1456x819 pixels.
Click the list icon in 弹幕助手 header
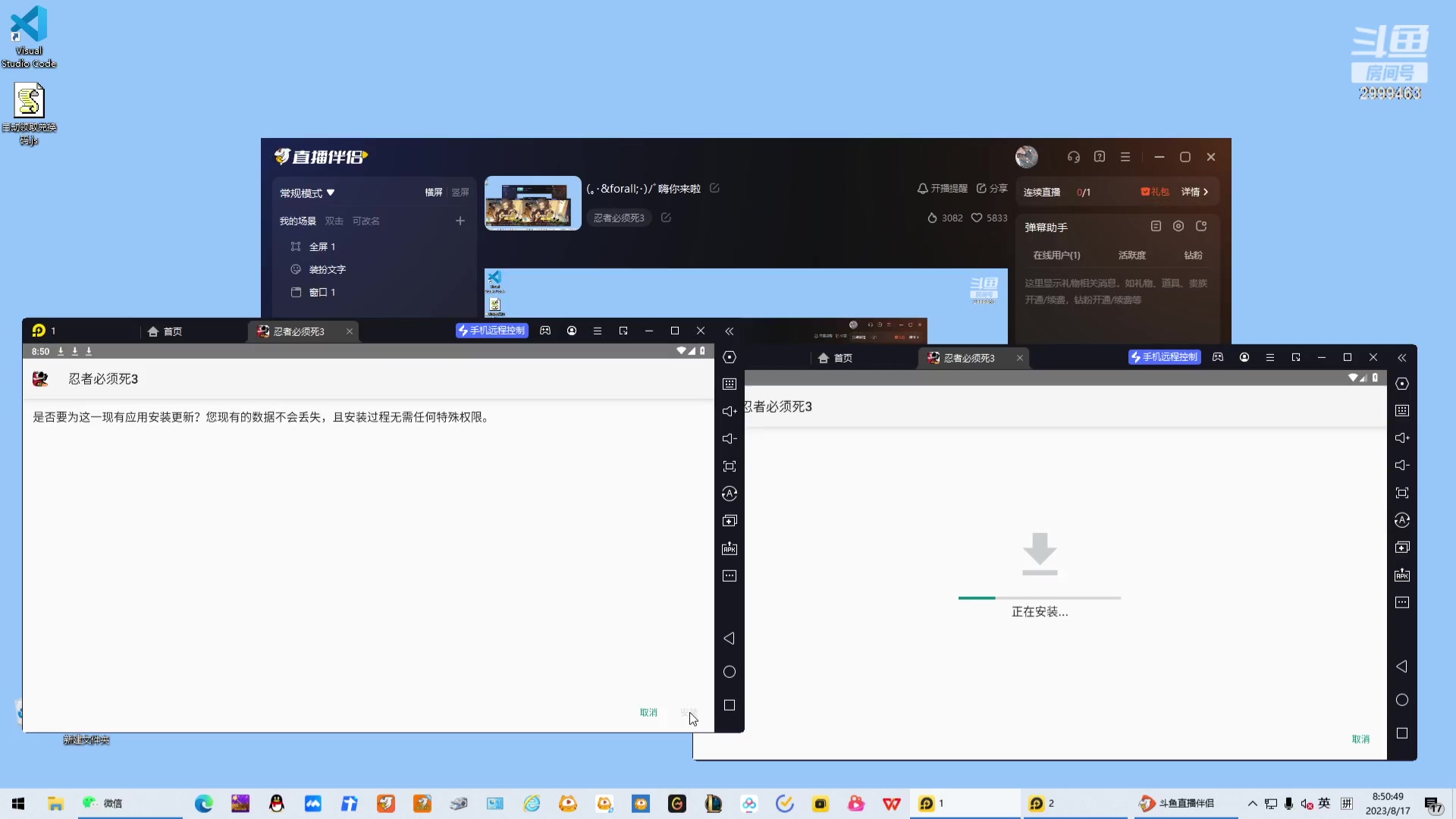tap(1156, 226)
